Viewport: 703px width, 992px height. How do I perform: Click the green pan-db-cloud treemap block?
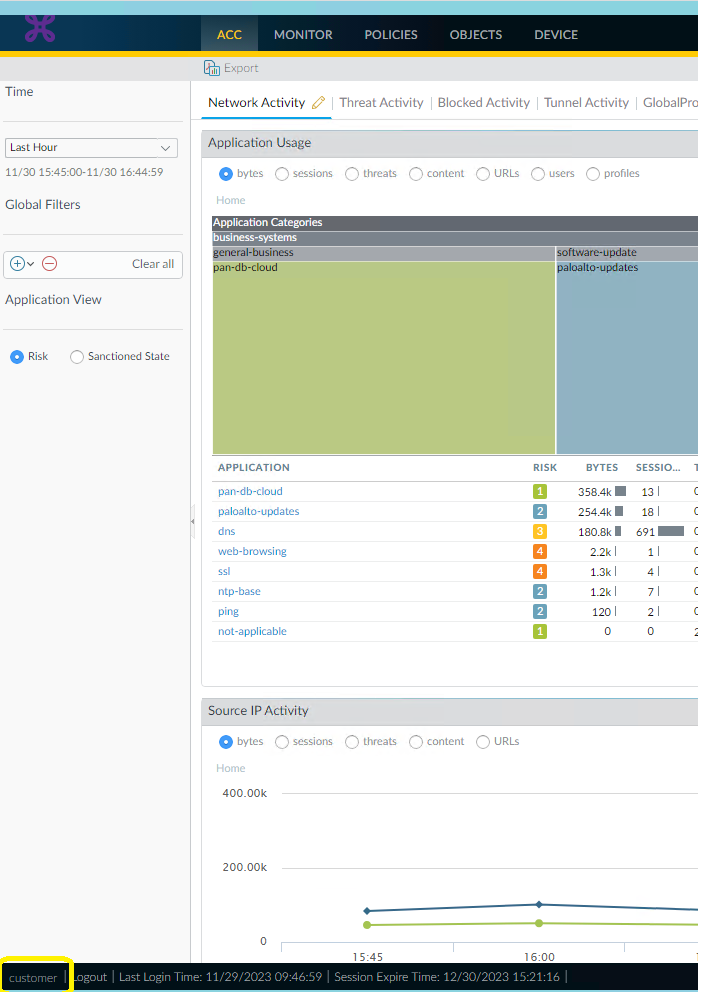[384, 360]
